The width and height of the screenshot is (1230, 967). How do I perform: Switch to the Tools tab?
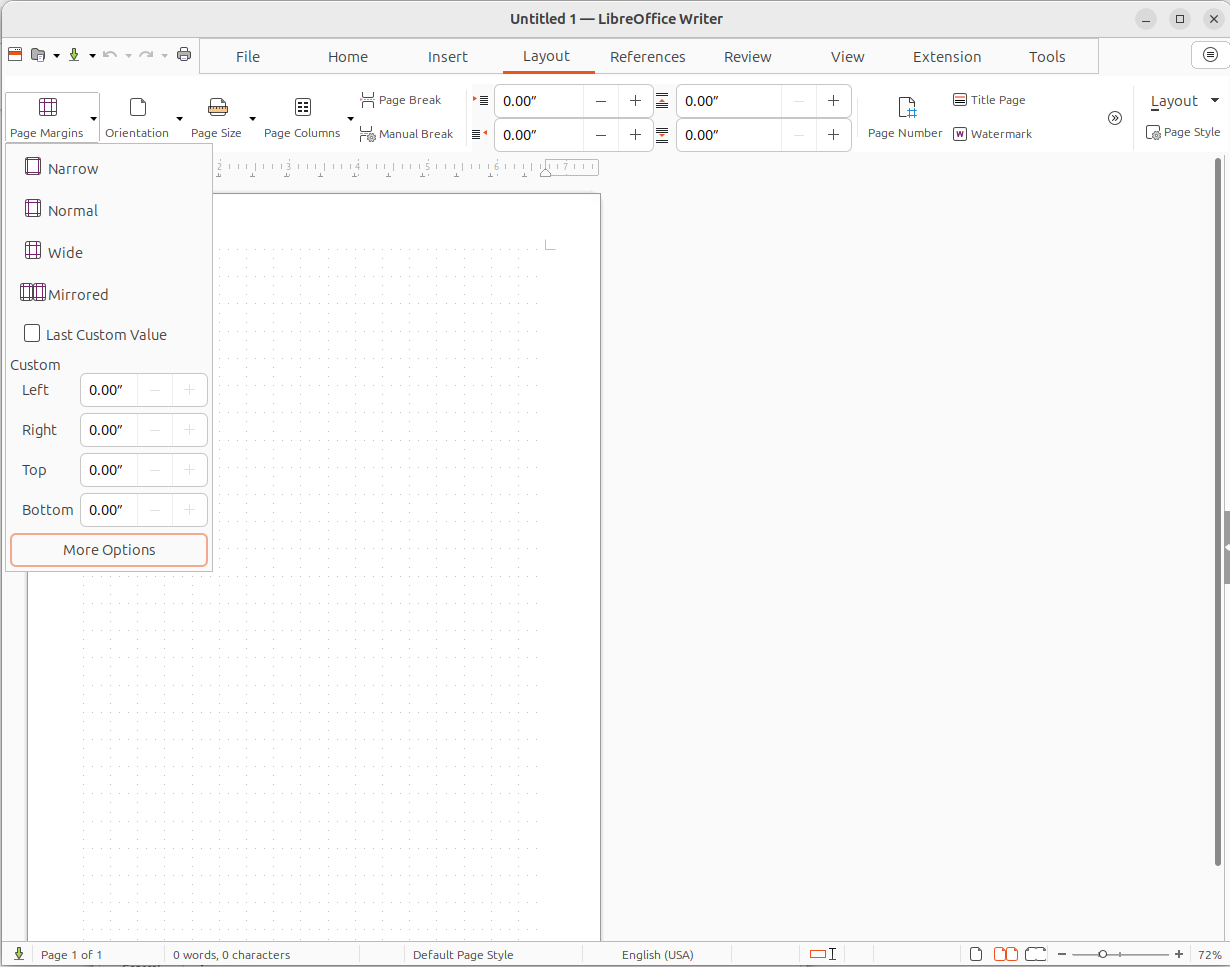click(x=1047, y=56)
